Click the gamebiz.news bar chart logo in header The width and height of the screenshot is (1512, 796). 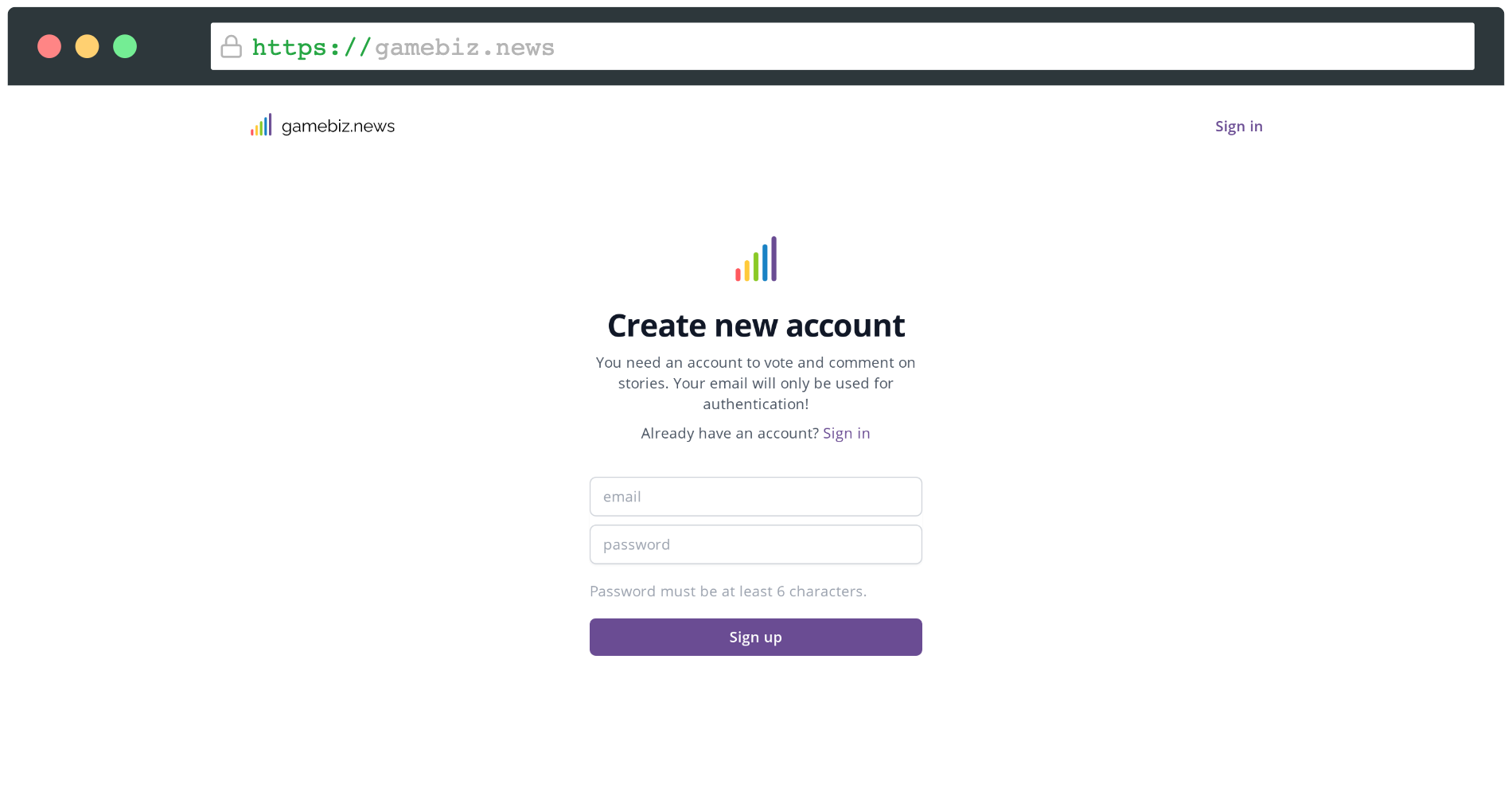click(x=261, y=124)
